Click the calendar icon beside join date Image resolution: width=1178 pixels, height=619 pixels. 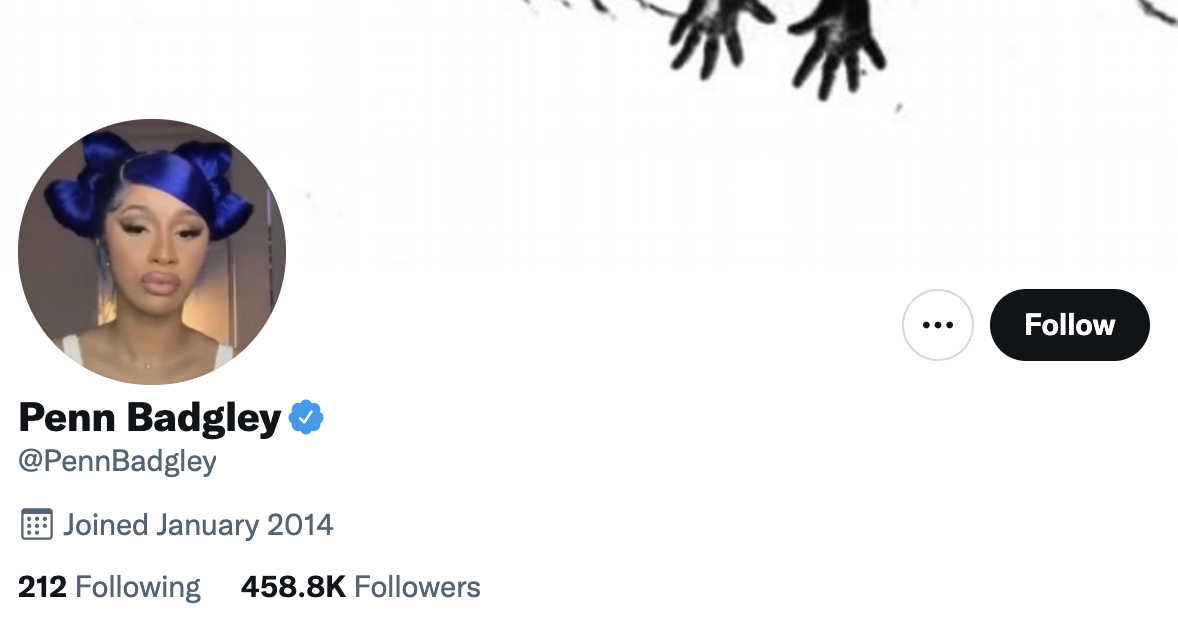[x=36, y=524]
